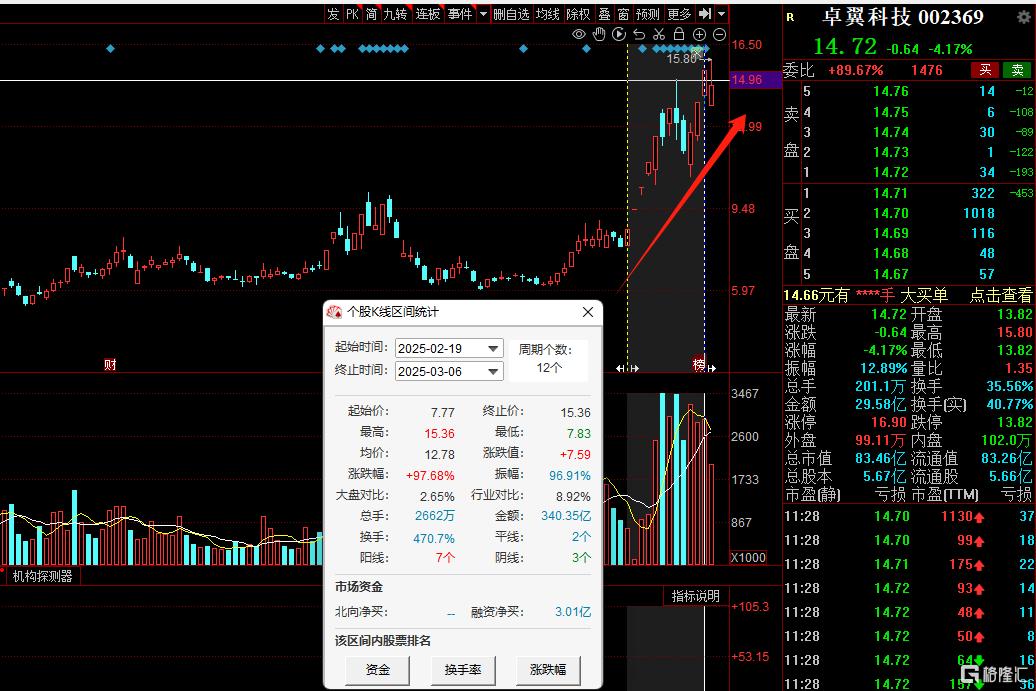Click the 金额 value 340.35亿
The width and height of the screenshot is (1036, 691).
[x=566, y=515]
